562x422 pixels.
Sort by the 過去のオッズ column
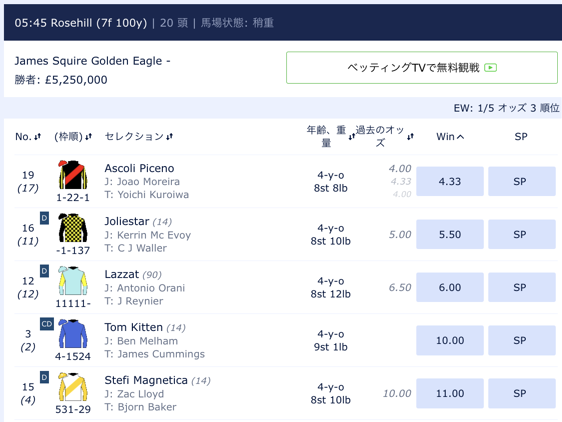coord(384,136)
